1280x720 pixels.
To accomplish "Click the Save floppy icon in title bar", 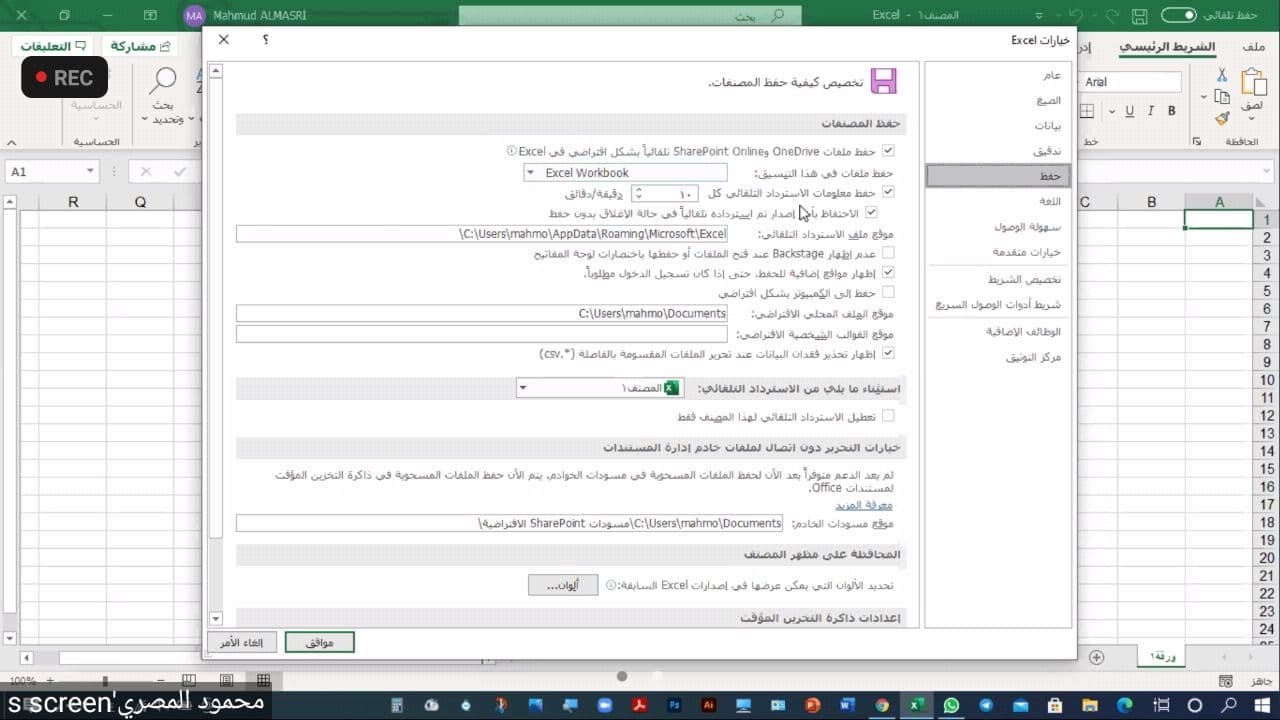I will click(x=1141, y=15).
